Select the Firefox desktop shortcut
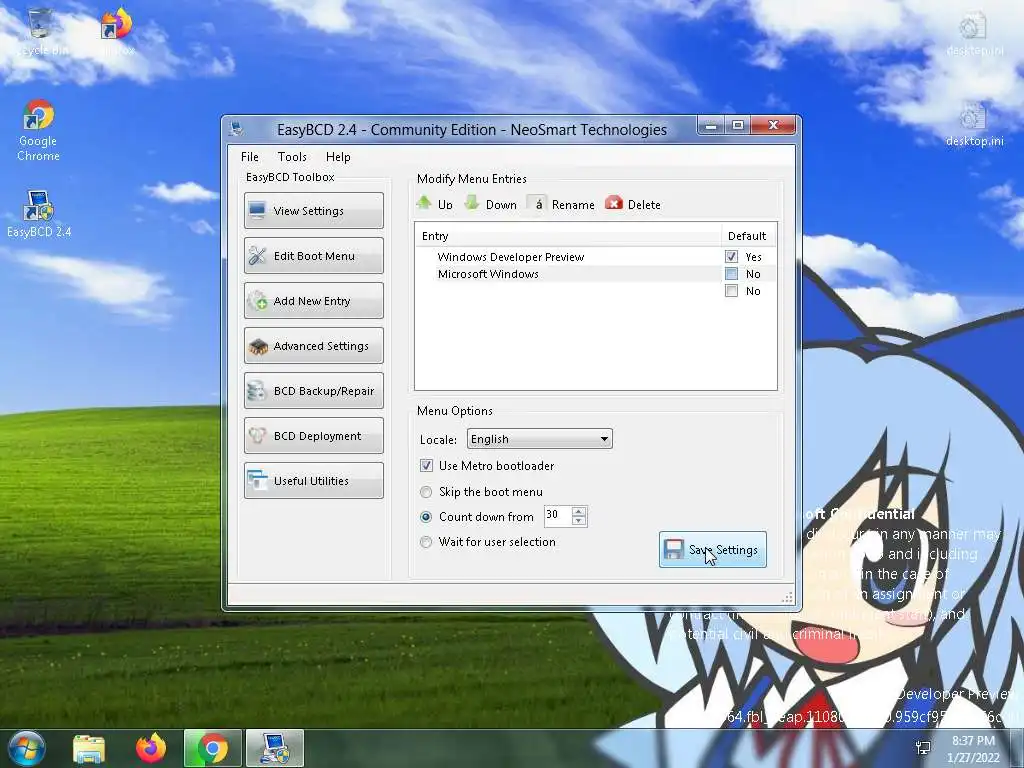 [x=117, y=33]
